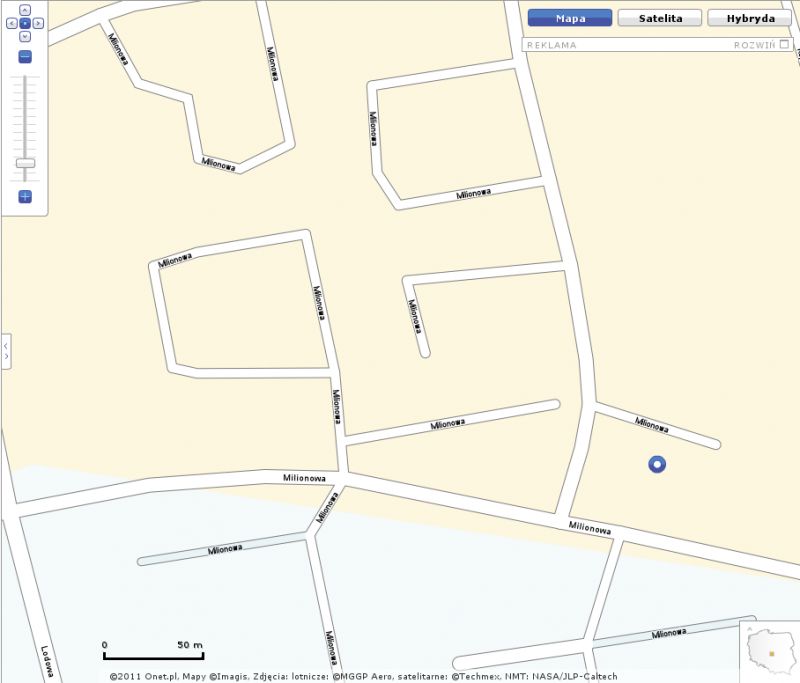Zoom out with the minus button

click(25, 57)
